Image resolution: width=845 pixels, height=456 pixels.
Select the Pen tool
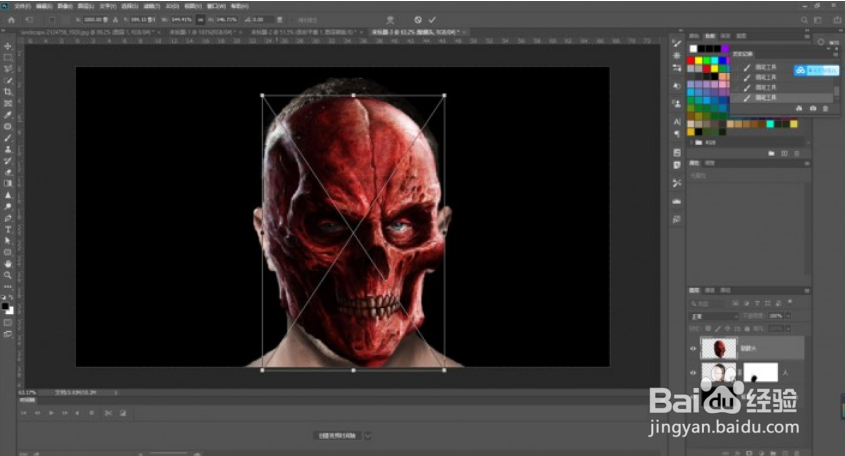click(x=8, y=218)
